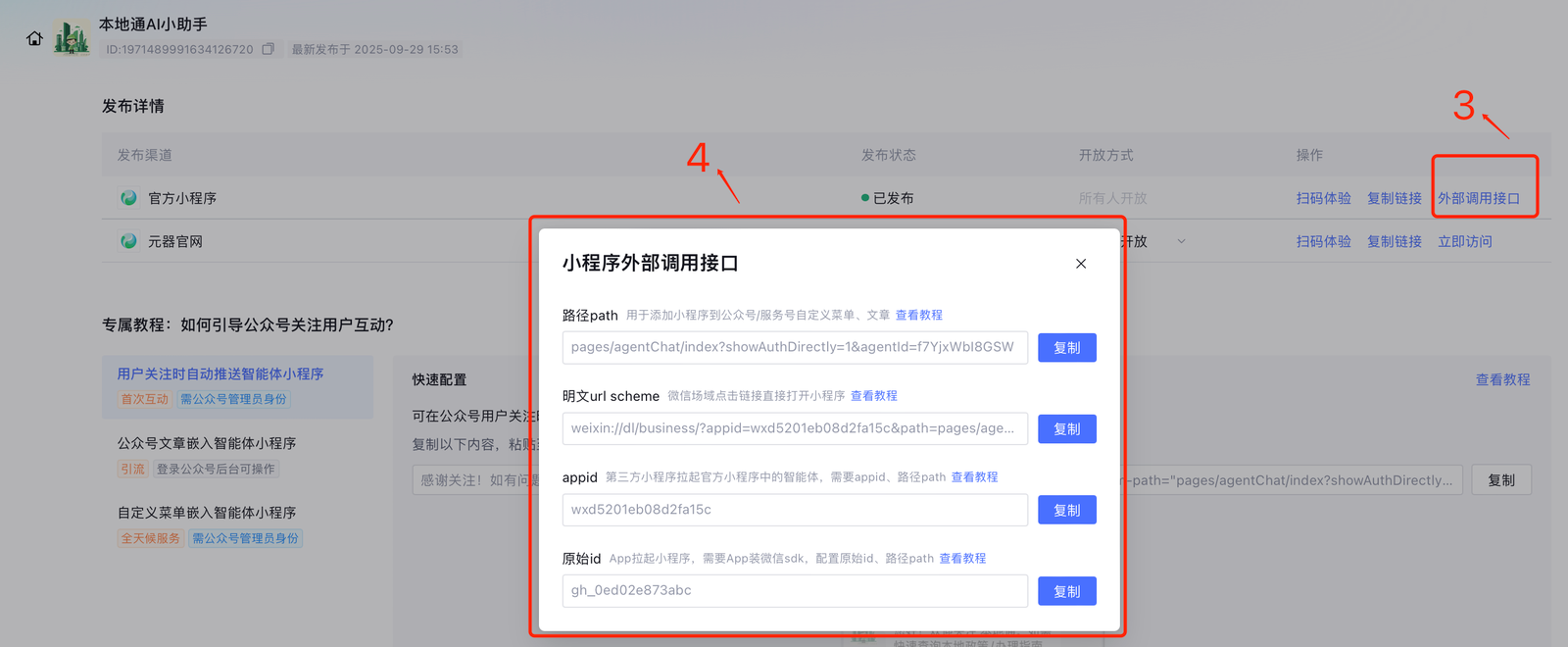Click the 官方小程序 channel icon
Viewport: 1568px width, 647px height.
tap(128, 198)
